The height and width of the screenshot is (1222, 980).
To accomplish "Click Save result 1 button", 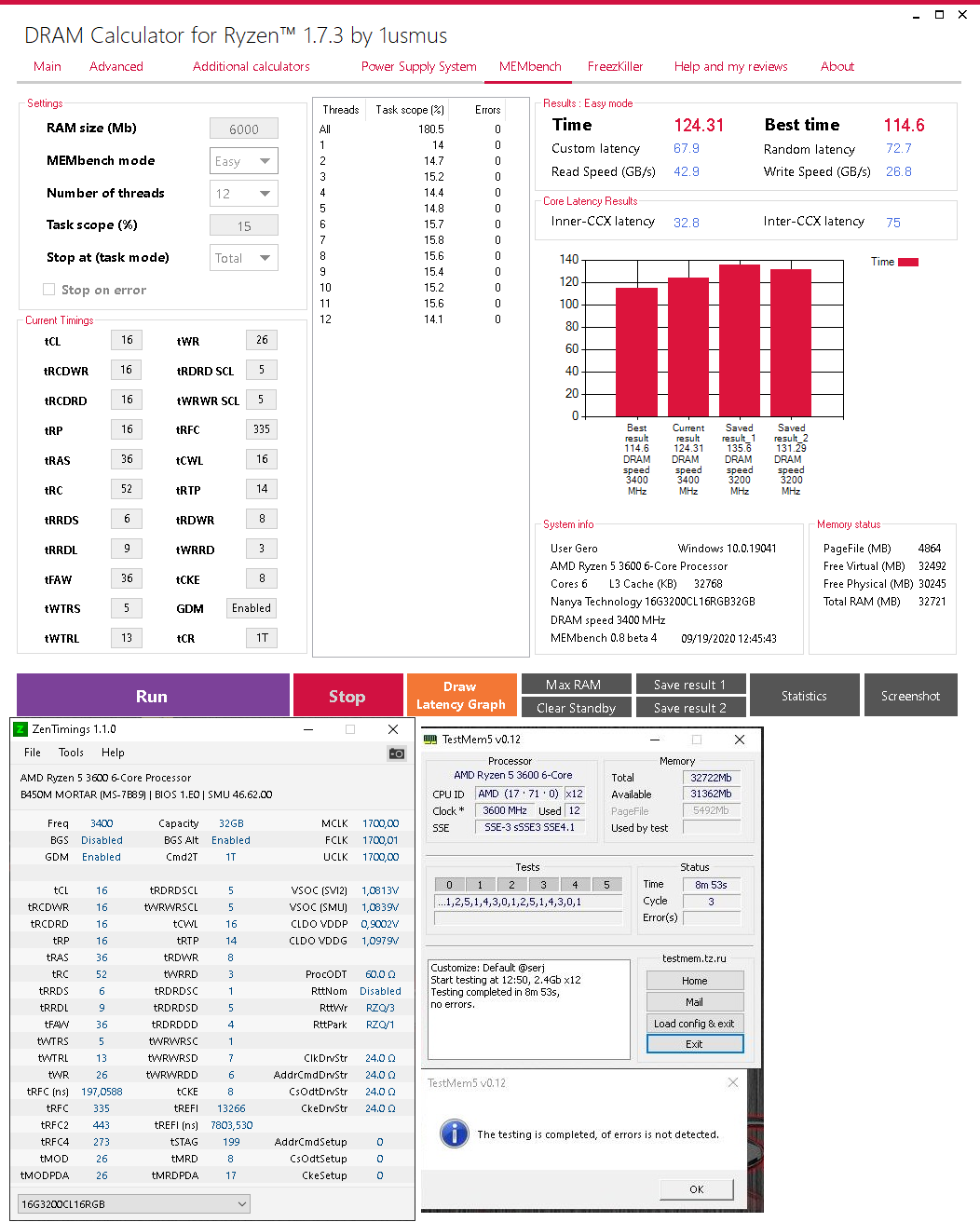I will coord(690,685).
